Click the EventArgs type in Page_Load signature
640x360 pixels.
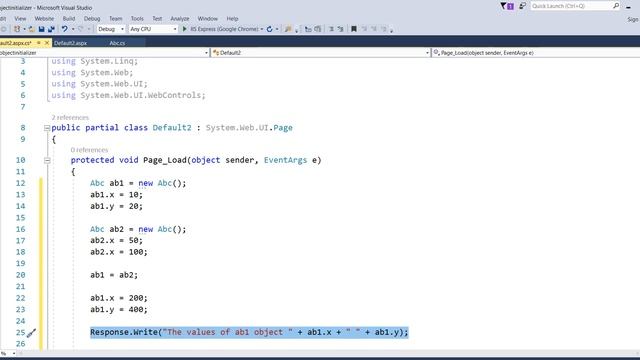pos(285,160)
